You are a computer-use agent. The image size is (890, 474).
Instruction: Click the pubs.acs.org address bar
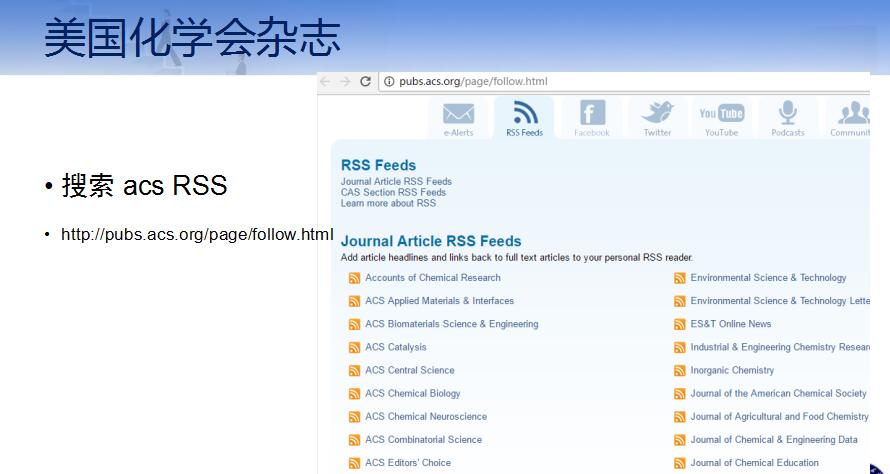[624, 81]
